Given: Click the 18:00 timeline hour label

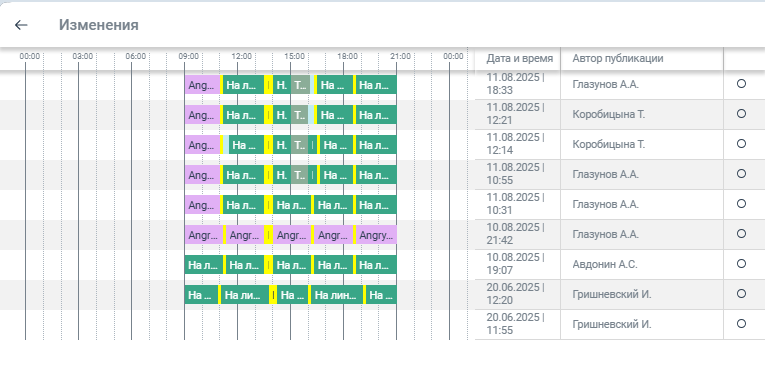Looking at the screenshot, I should 347,56.
